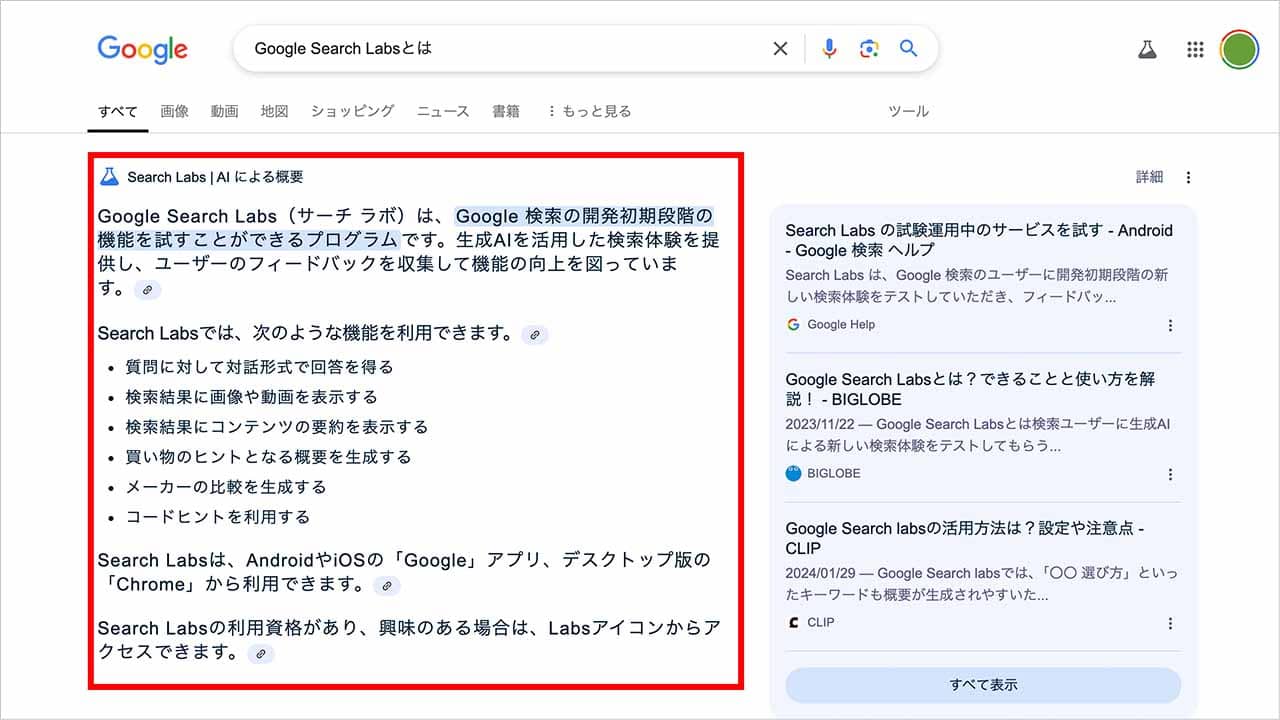Open CLIP Google Search labsの活用方法 article

tap(965, 538)
